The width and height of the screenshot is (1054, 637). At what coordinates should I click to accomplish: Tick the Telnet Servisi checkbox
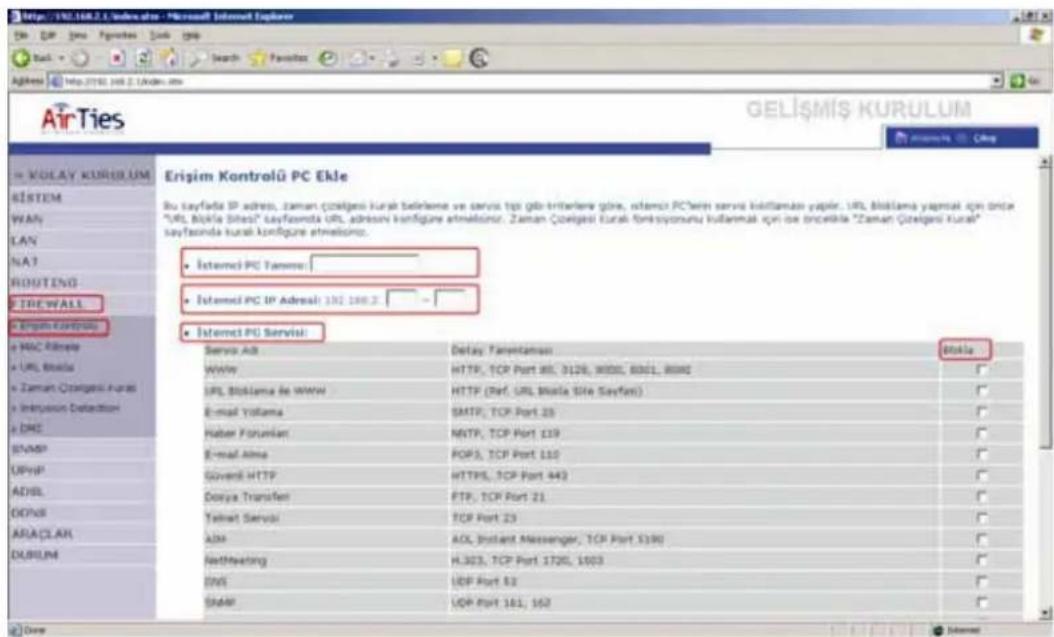(982, 517)
